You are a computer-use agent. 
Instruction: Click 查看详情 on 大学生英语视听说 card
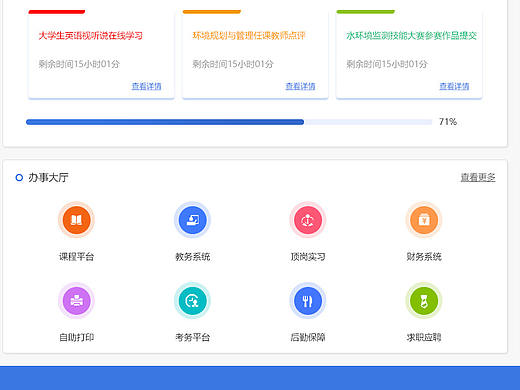tap(146, 86)
